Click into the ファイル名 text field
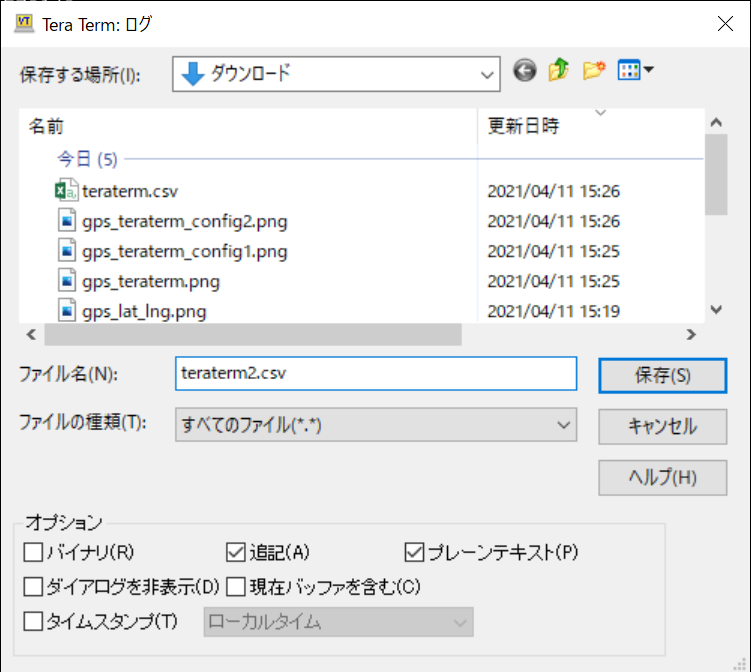The image size is (751, 672). tap(375, 373)
